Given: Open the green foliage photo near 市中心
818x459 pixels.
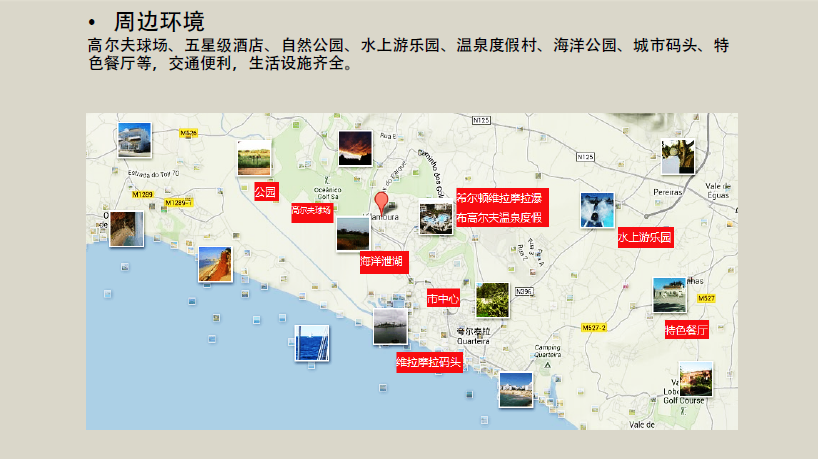Looking at the screenshot, I should [x=492, y=300].
